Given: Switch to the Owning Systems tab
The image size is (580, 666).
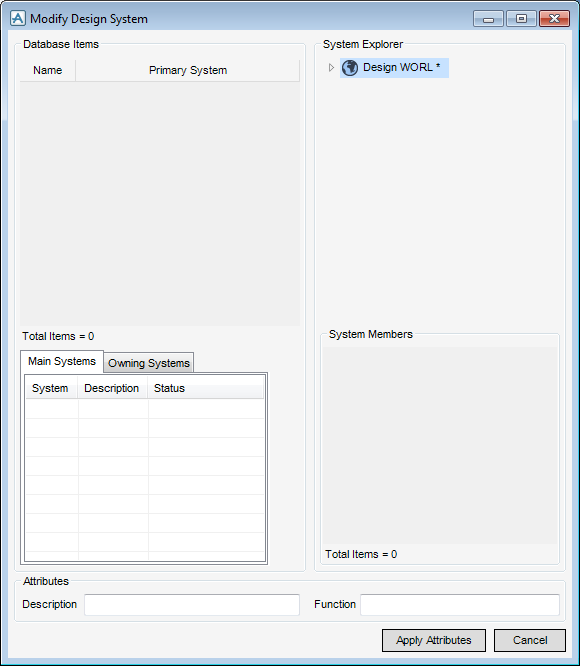Looking at the screenshot, I should pyautogui.click(x=149, y=363).
